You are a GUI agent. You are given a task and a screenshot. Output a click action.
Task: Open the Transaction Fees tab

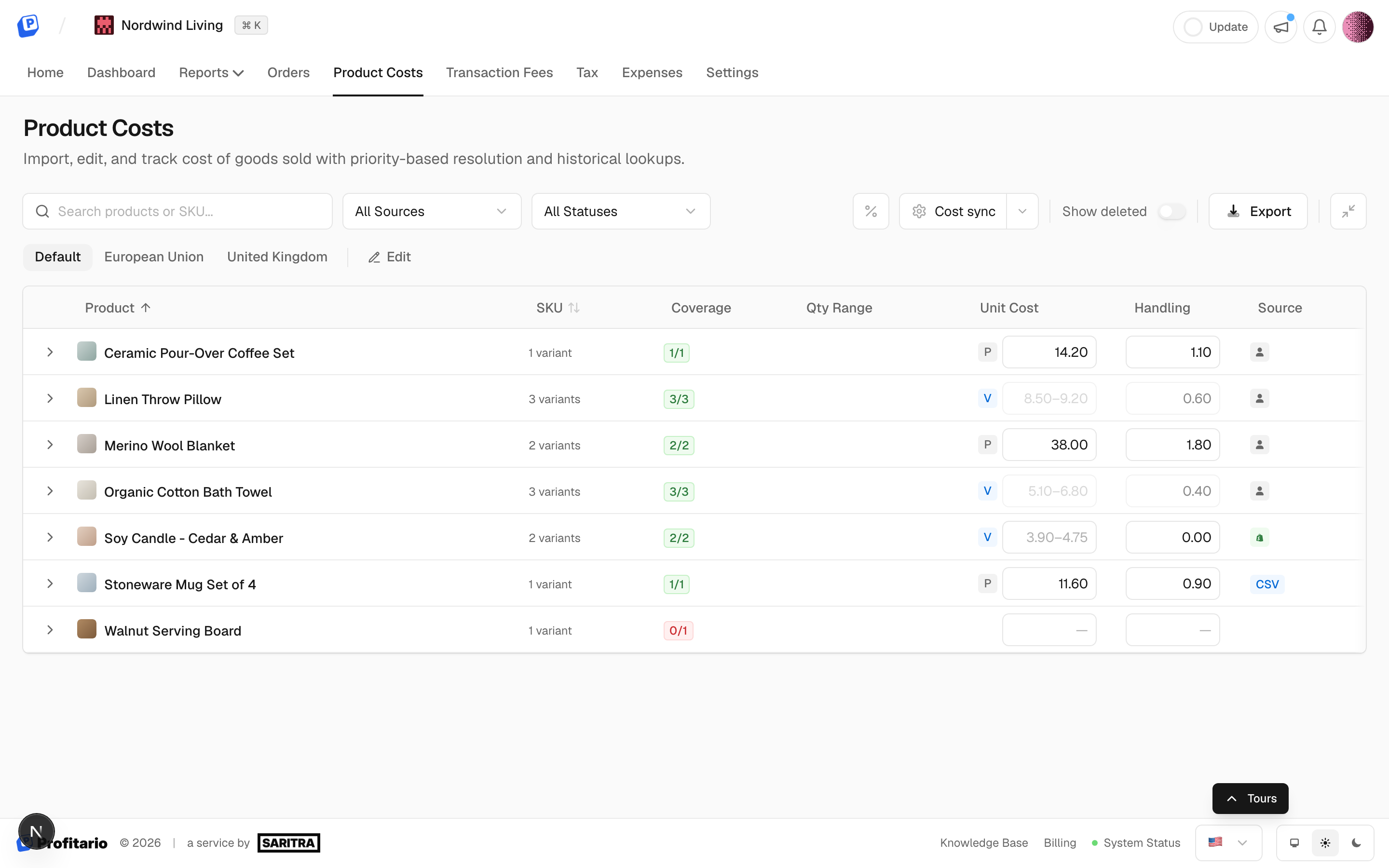[x=499, y=72]
